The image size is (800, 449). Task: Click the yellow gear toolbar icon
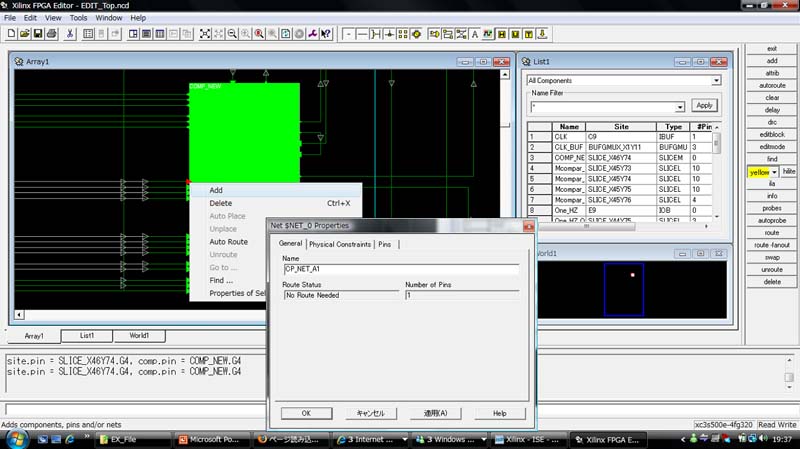coord(416,34)
